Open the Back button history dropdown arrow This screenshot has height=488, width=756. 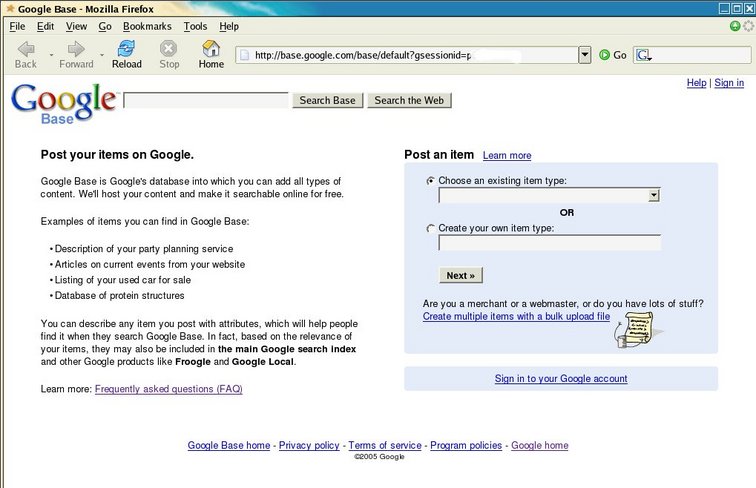coord(51,55)
